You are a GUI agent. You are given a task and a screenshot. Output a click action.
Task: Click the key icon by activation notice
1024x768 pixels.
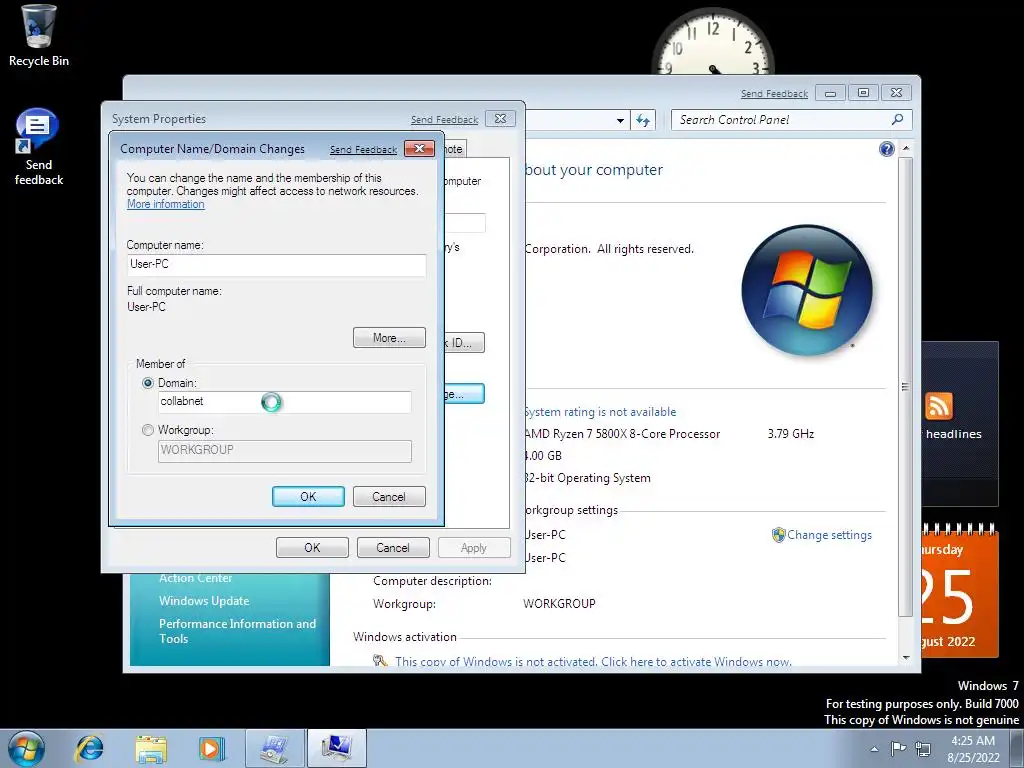point(380,660)
